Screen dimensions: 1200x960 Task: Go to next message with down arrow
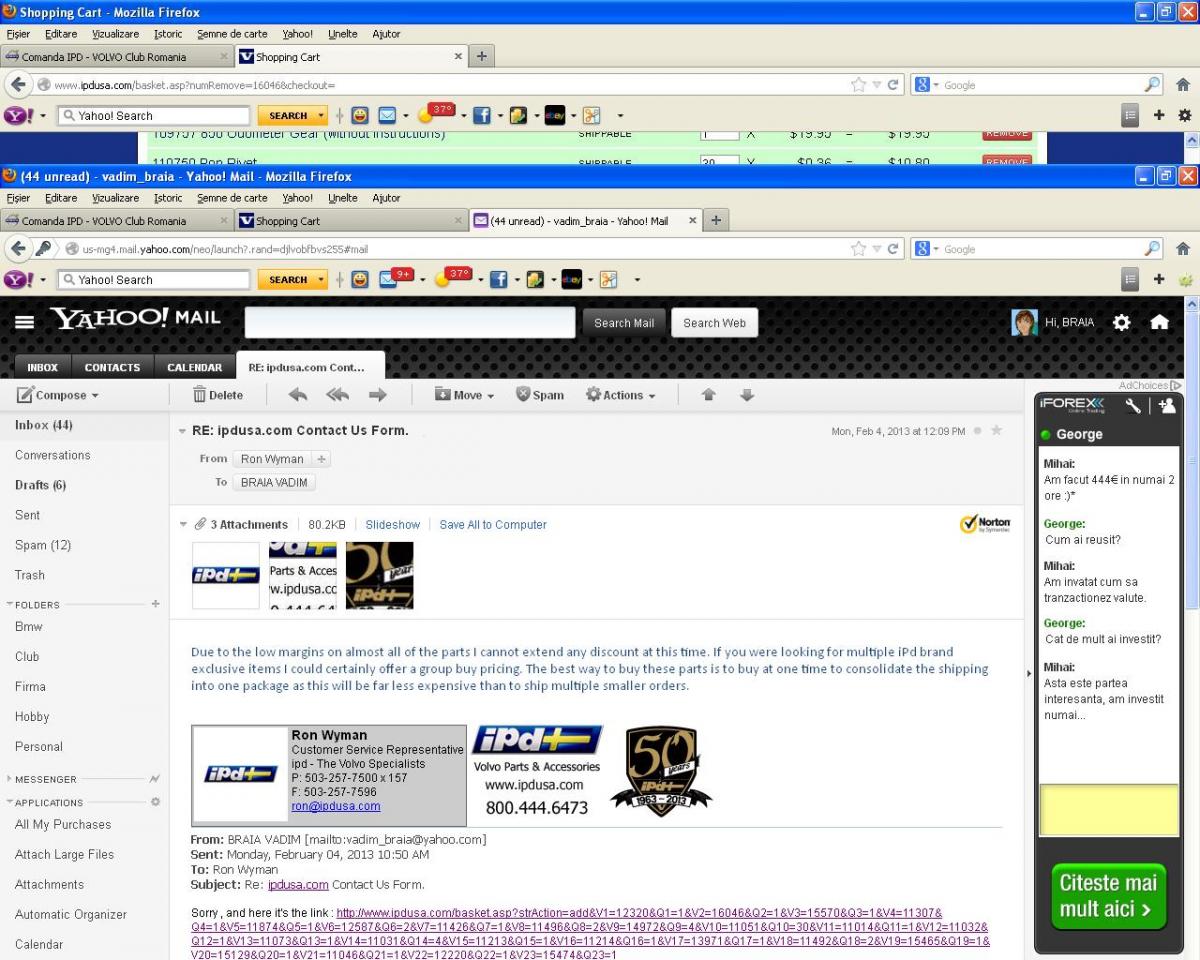(746, 395)
